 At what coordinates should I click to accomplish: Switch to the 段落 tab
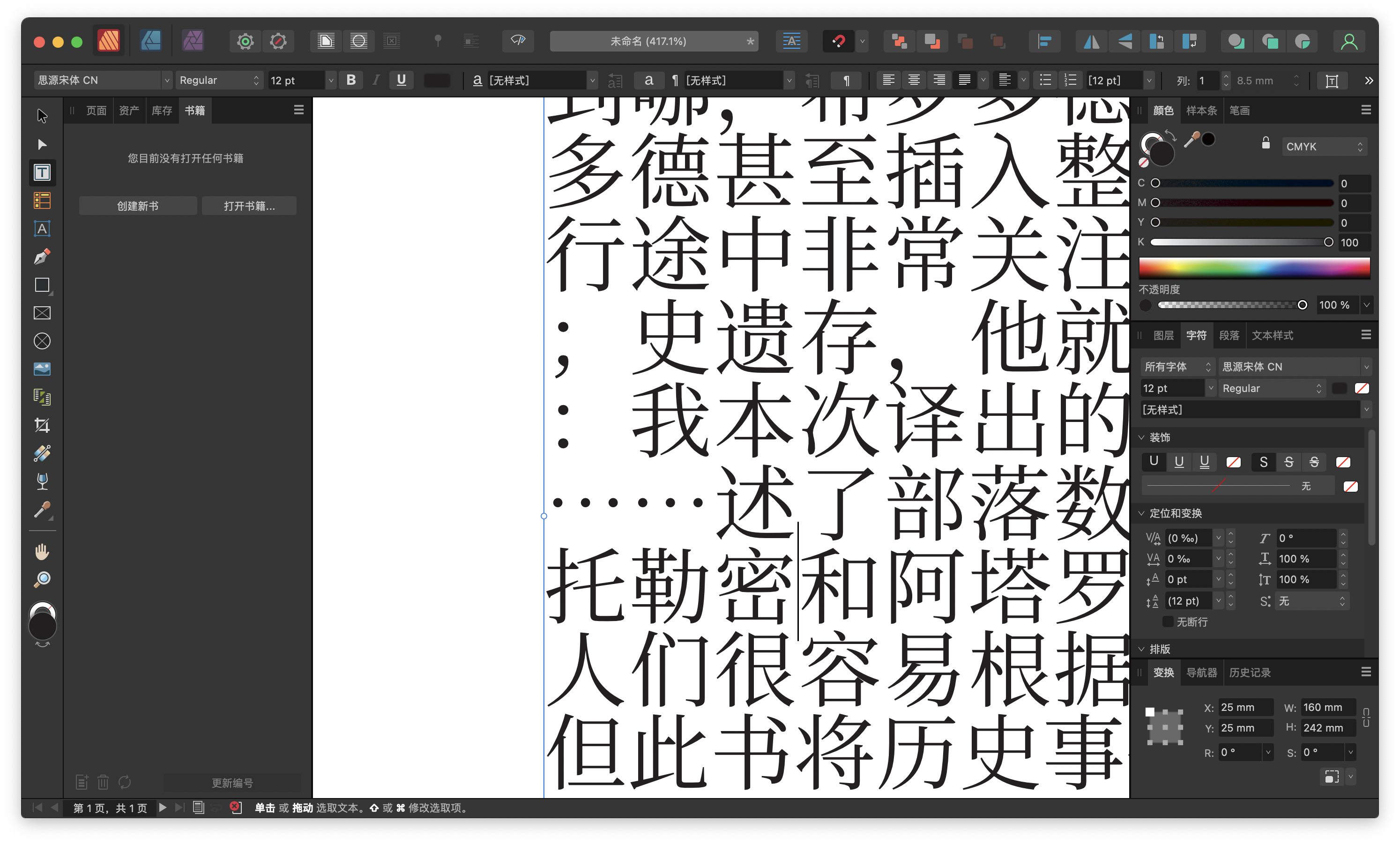[x=1229, y=335]
